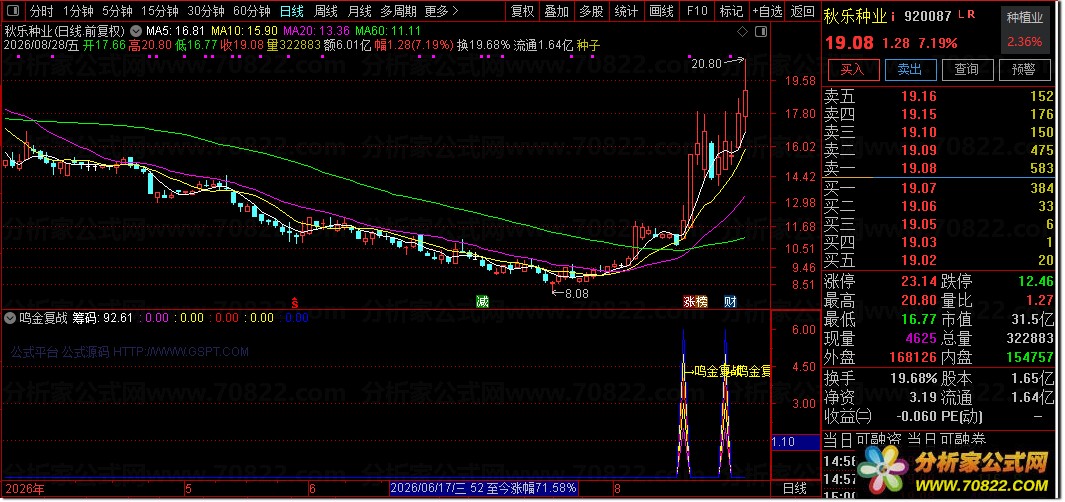Image resolution: width=1065 pixels, height=502 pixels.
Task: Click the diamond marker icon above chart
Action: 742,31
